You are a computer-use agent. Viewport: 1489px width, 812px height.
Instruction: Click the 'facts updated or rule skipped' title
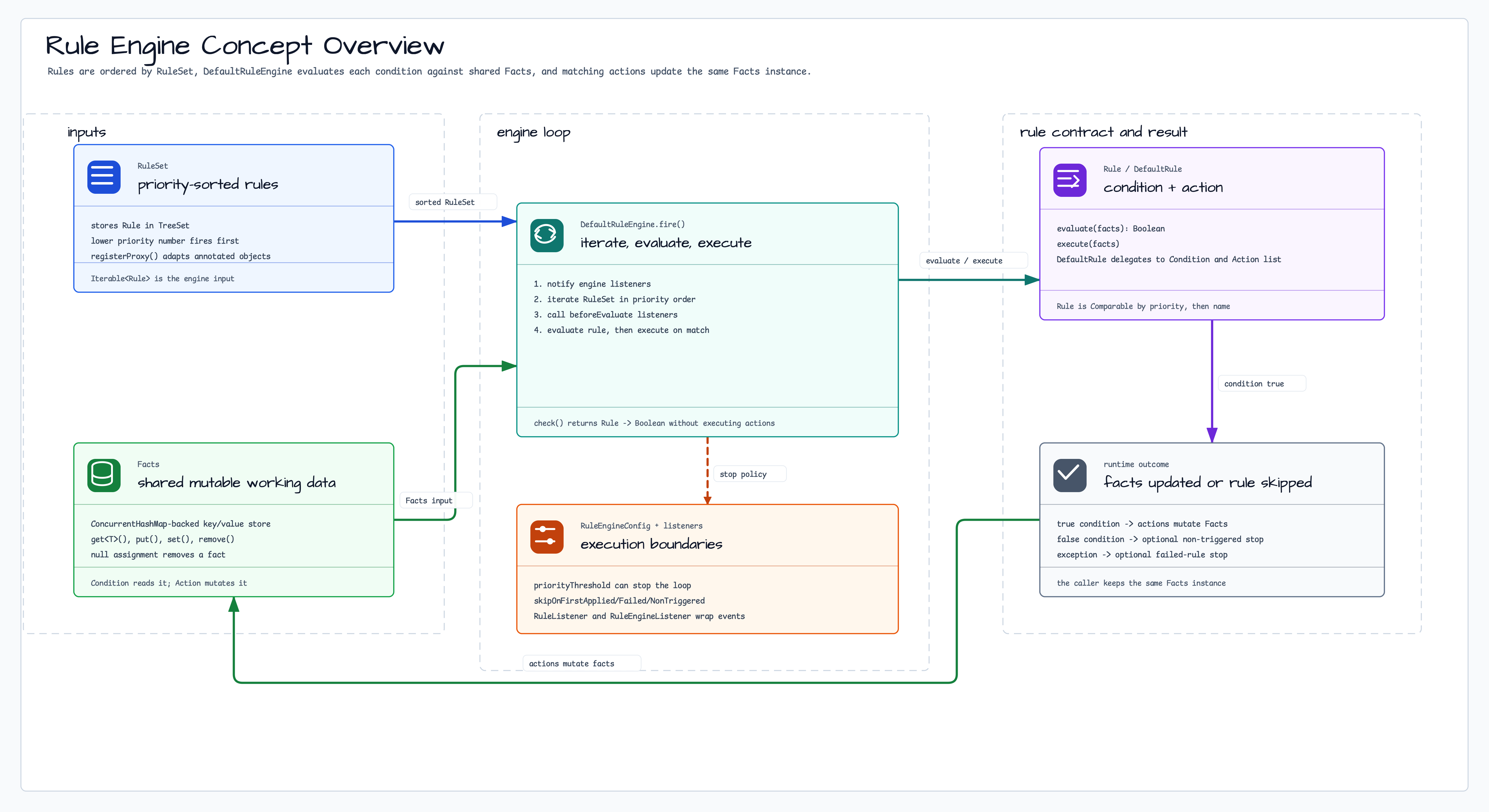click(1208, 483)
